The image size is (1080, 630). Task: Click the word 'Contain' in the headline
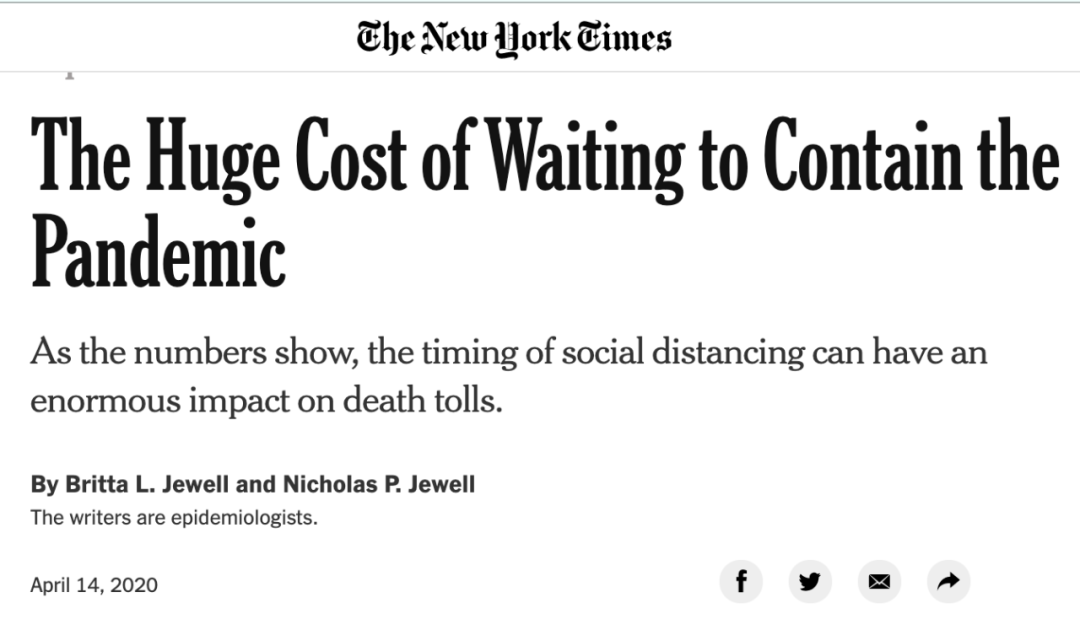coord(863,154)
